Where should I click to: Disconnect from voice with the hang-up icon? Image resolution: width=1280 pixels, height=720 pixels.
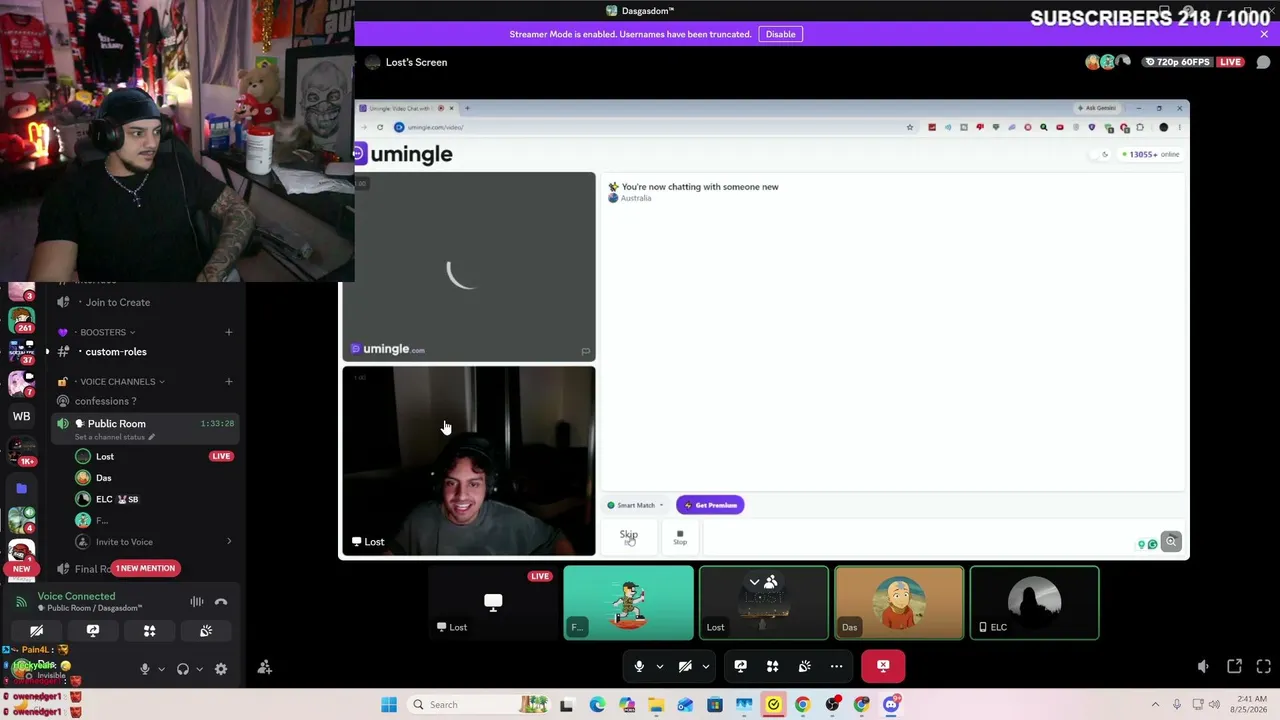point(221,601)
